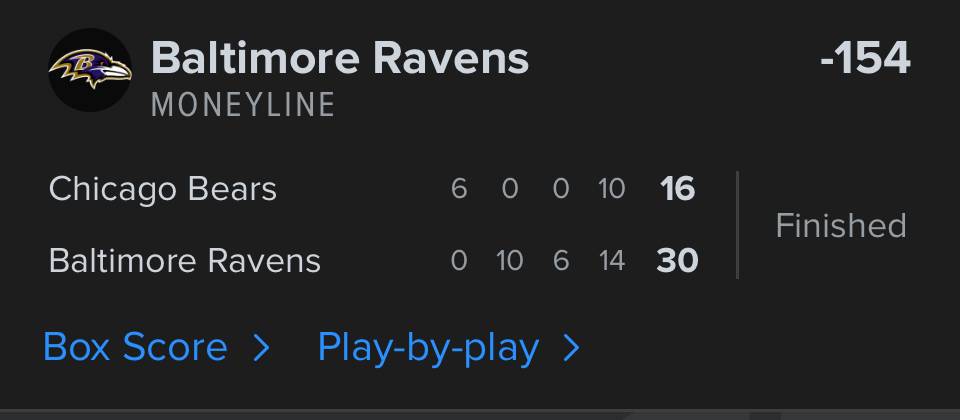Click the MONEYLINE bet type label
The image size is (960, 420).
pos(243,105)
